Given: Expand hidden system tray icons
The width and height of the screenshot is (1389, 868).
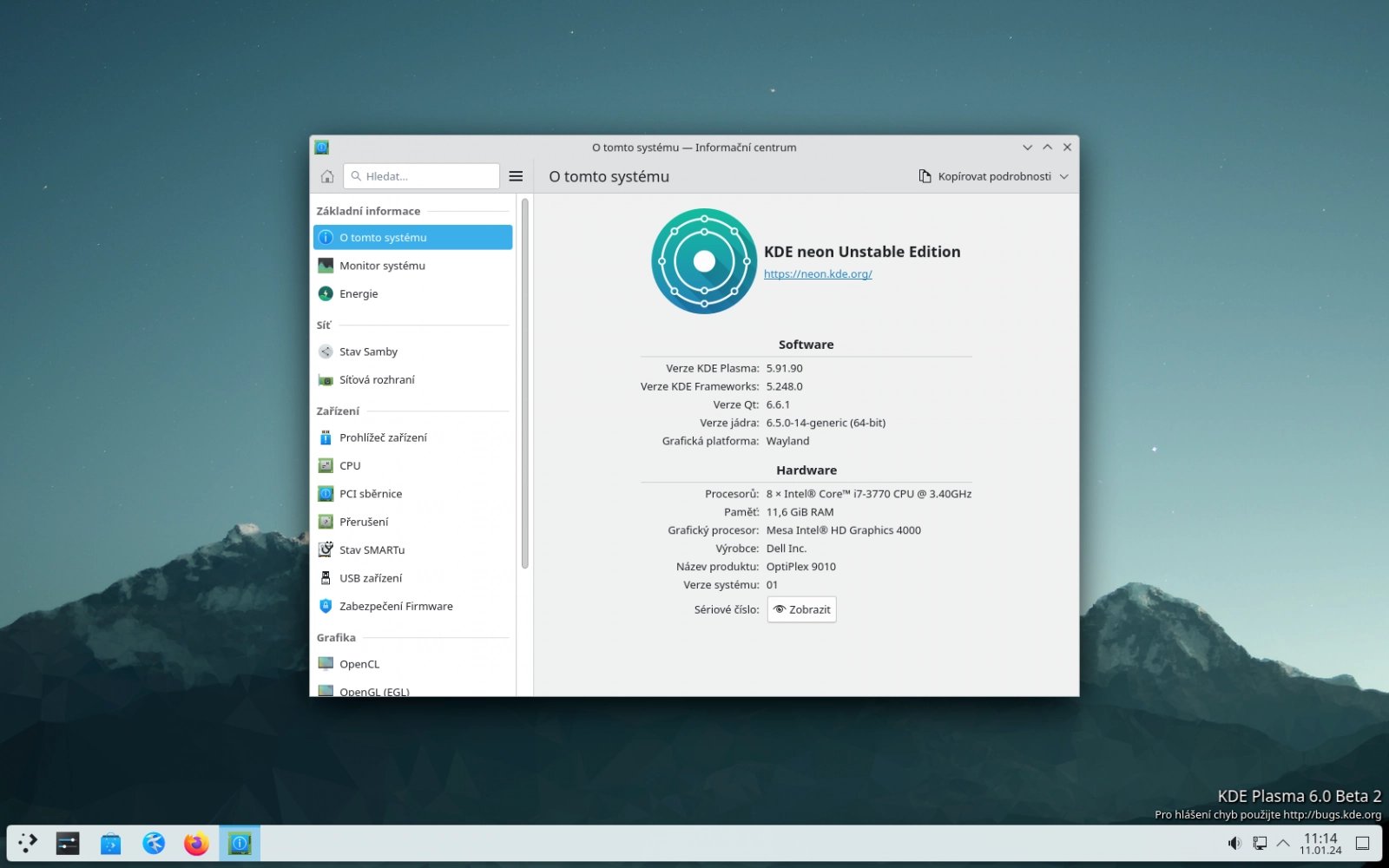Looking at the screenshot, I should (1283, 843).
